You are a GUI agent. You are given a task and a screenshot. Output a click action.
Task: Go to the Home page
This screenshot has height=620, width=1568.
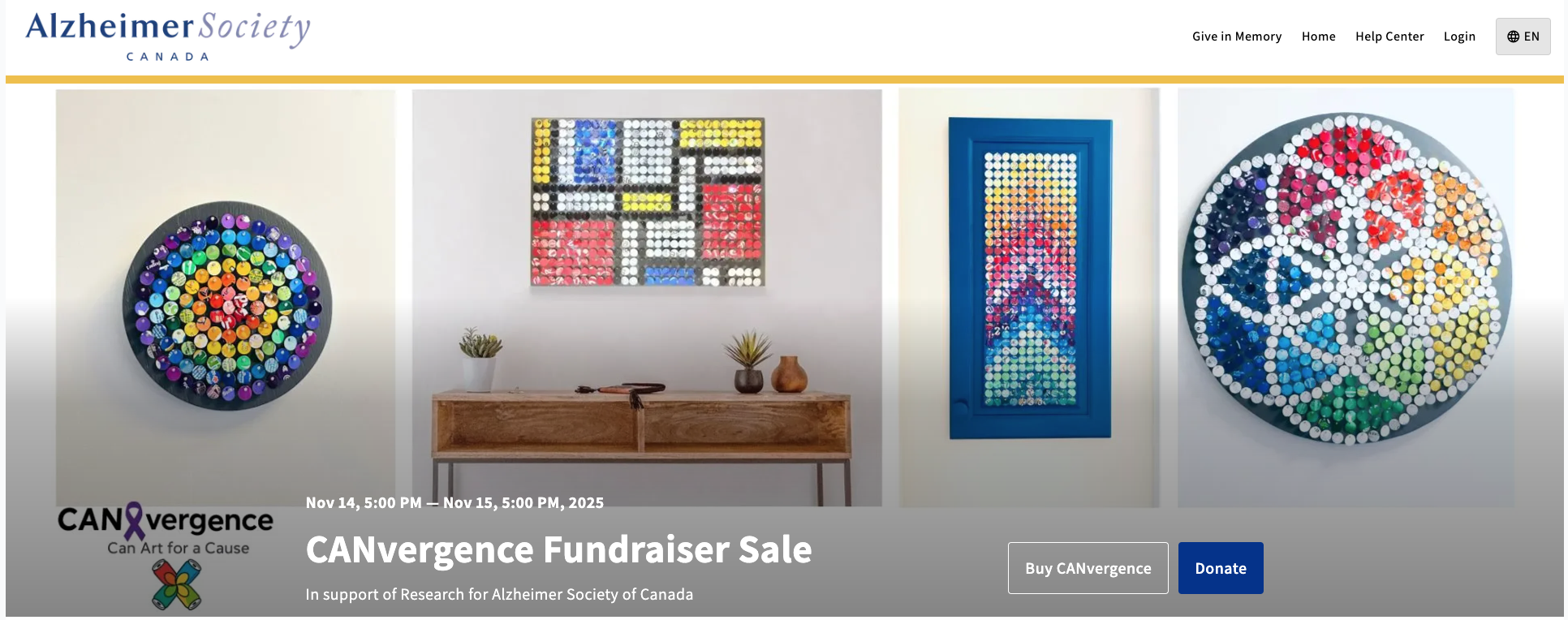[1318, 37]
